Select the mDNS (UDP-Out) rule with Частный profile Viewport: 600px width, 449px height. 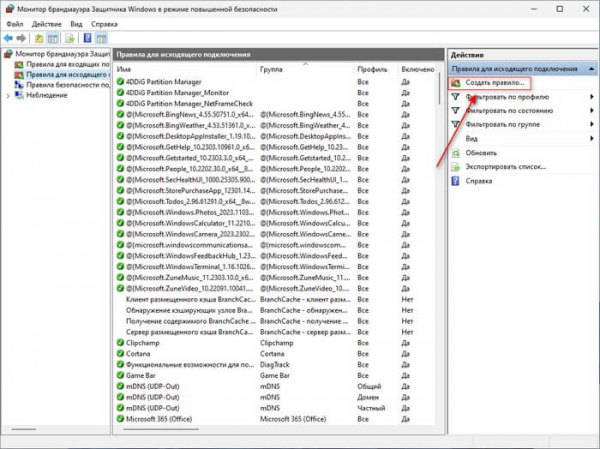[275, 408]
